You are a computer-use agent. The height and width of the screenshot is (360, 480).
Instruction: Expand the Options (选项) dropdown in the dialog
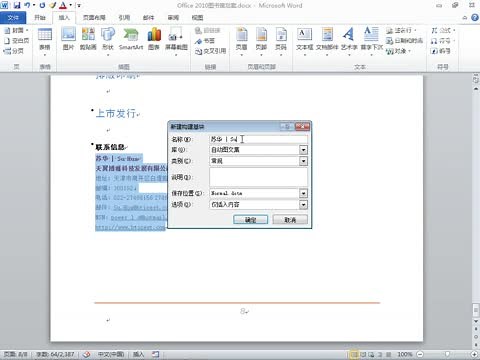click(303, 204)
